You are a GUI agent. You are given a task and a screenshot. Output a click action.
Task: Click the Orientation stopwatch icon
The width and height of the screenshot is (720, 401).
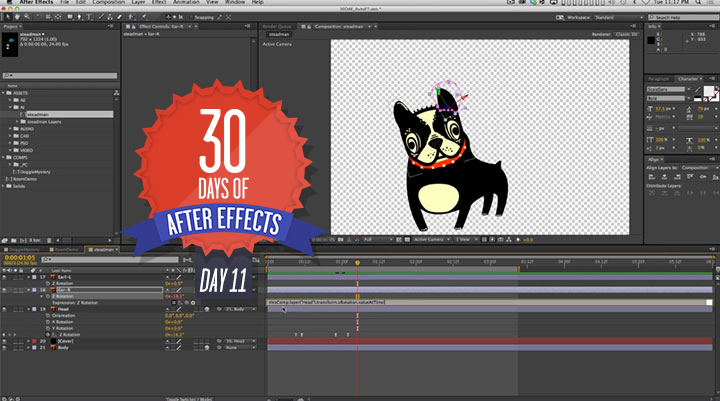coord(48,316)
